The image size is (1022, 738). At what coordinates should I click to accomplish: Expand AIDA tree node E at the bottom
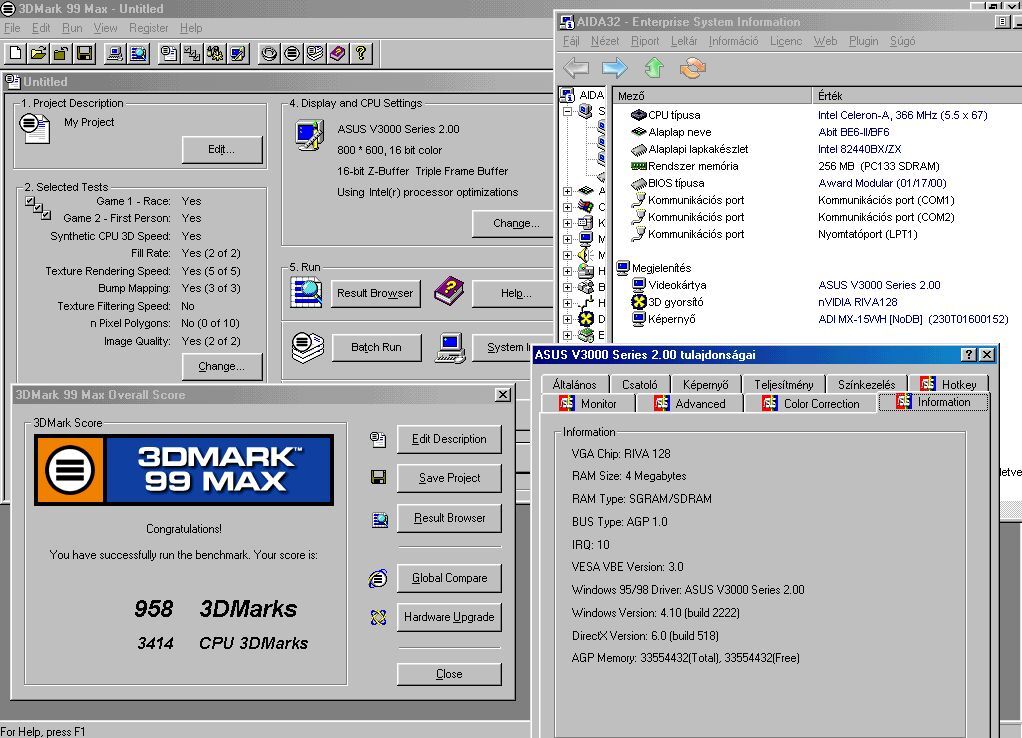click(x=568, y=335)
